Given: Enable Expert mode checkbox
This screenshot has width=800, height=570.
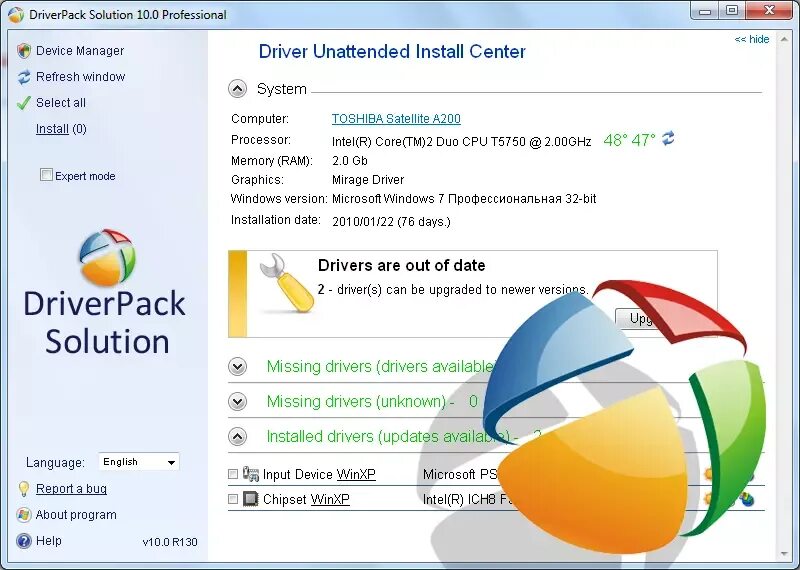Looking at the screenshot, I should (x=46, y=175).
